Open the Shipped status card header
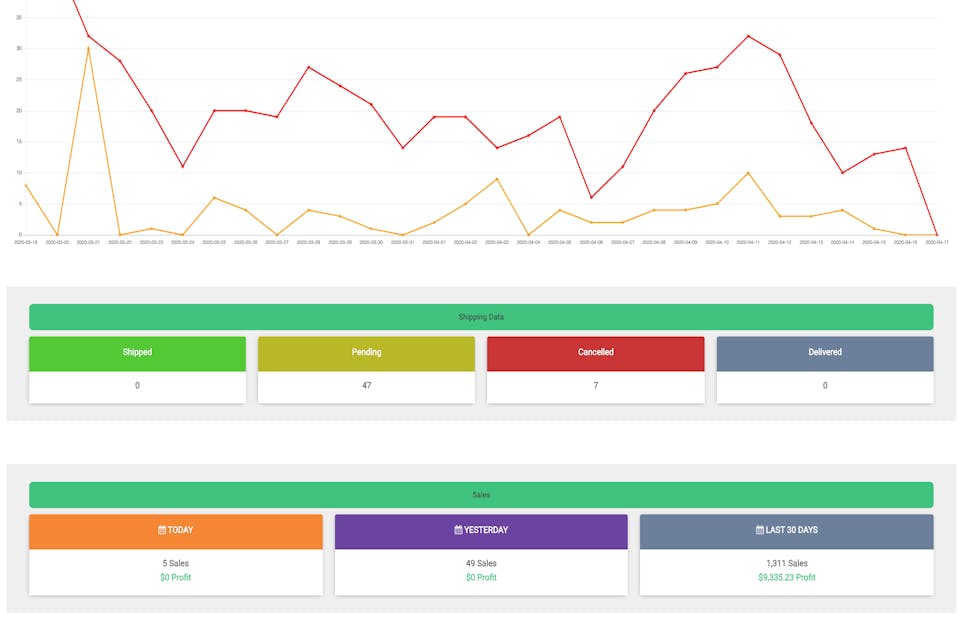Viewport: 962px width, 620px height. pos(137,353)
